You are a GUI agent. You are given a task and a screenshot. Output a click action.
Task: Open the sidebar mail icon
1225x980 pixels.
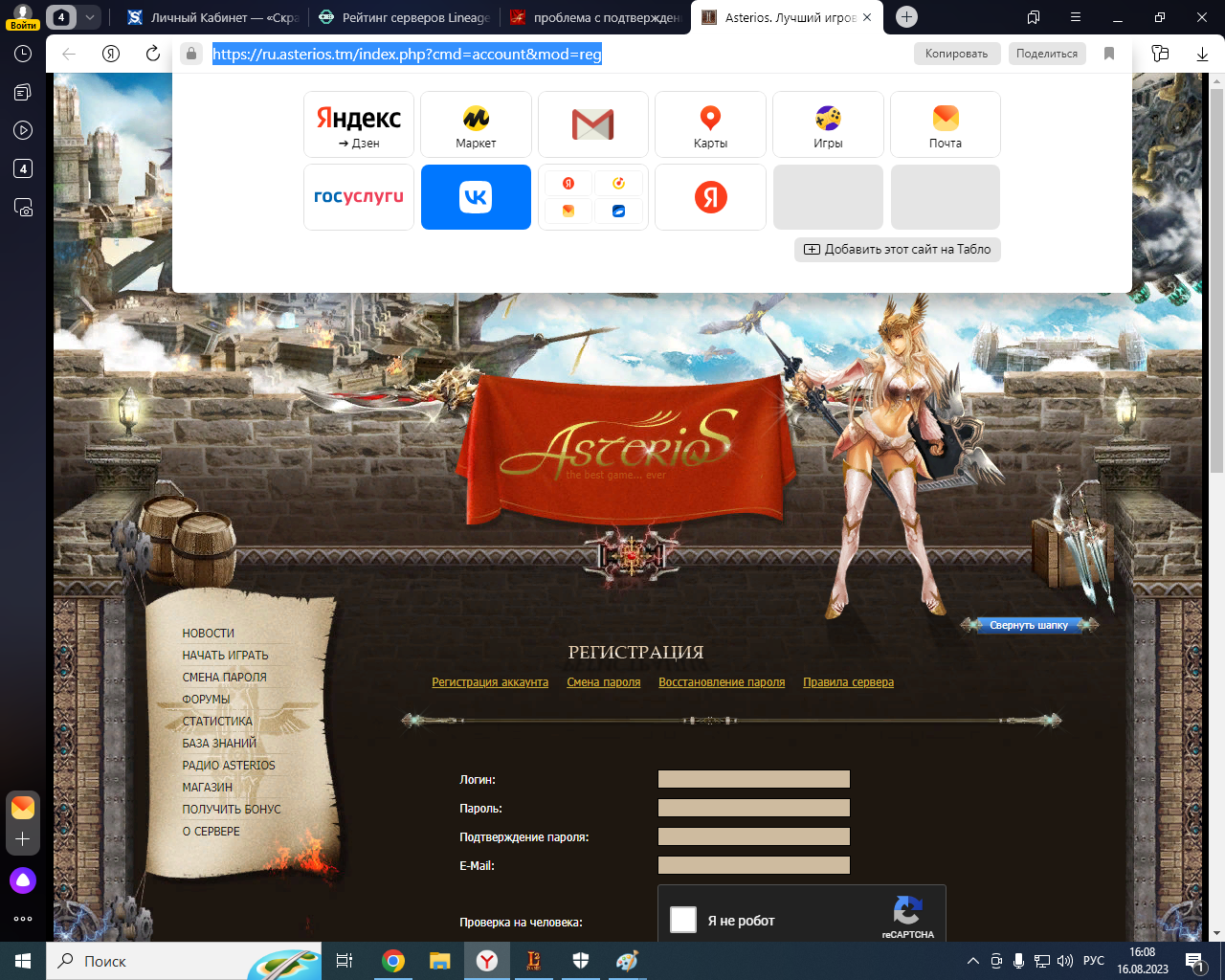(23, 807)
